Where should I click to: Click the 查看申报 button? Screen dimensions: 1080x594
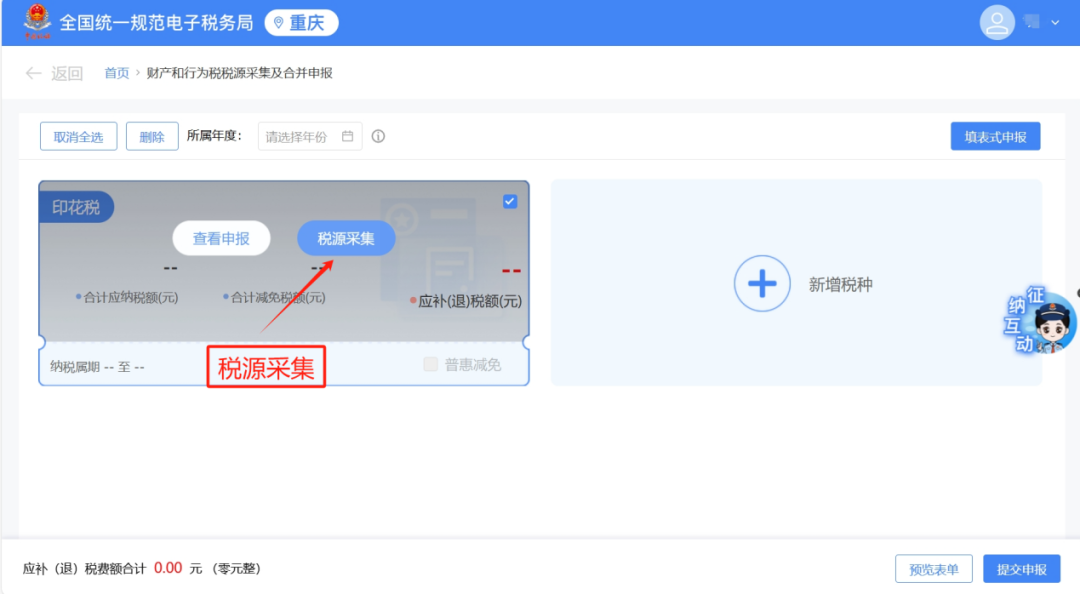pos(221,238)
